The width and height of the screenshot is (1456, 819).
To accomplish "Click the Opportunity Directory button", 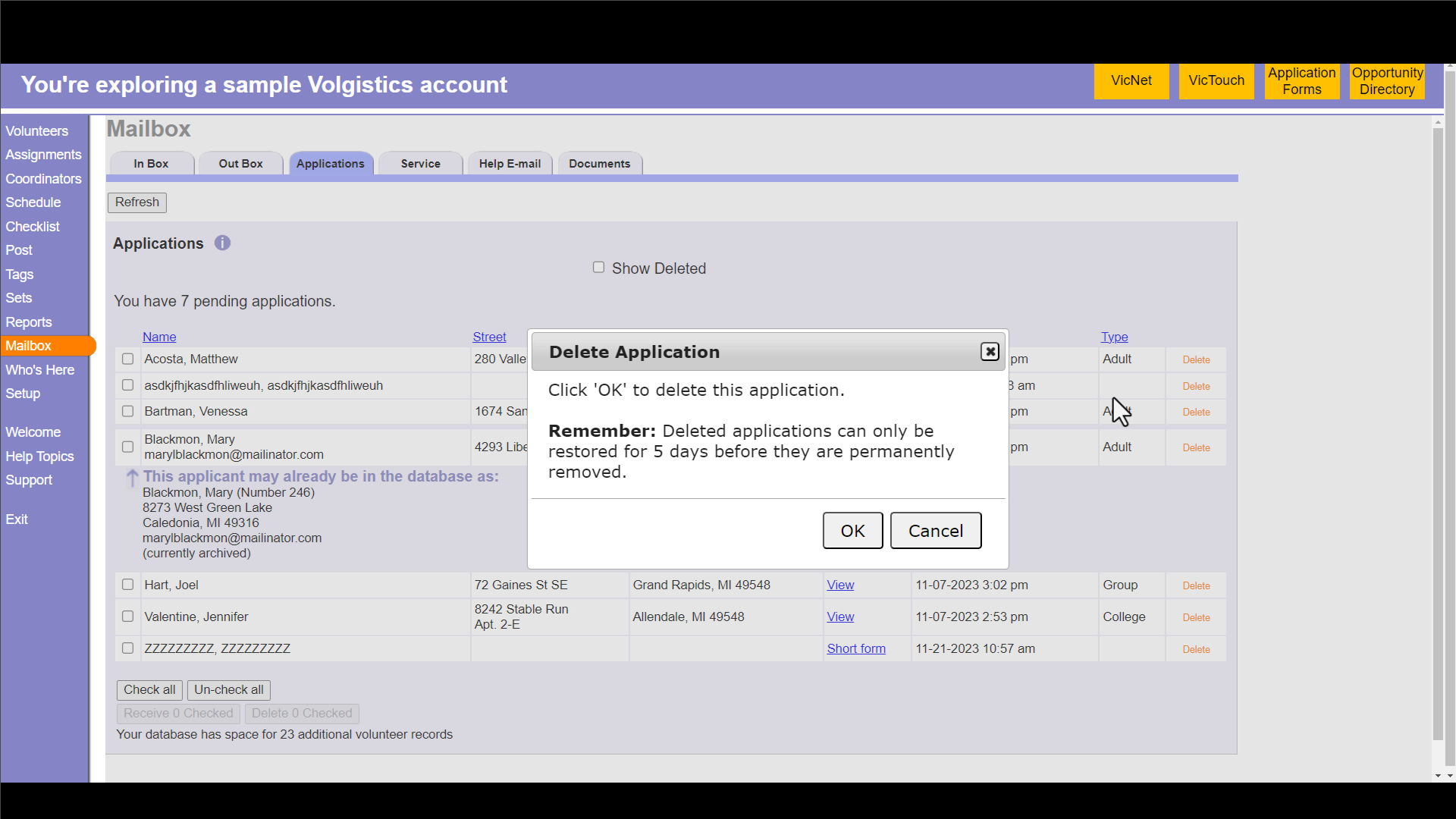I will tap(1386, 81).
